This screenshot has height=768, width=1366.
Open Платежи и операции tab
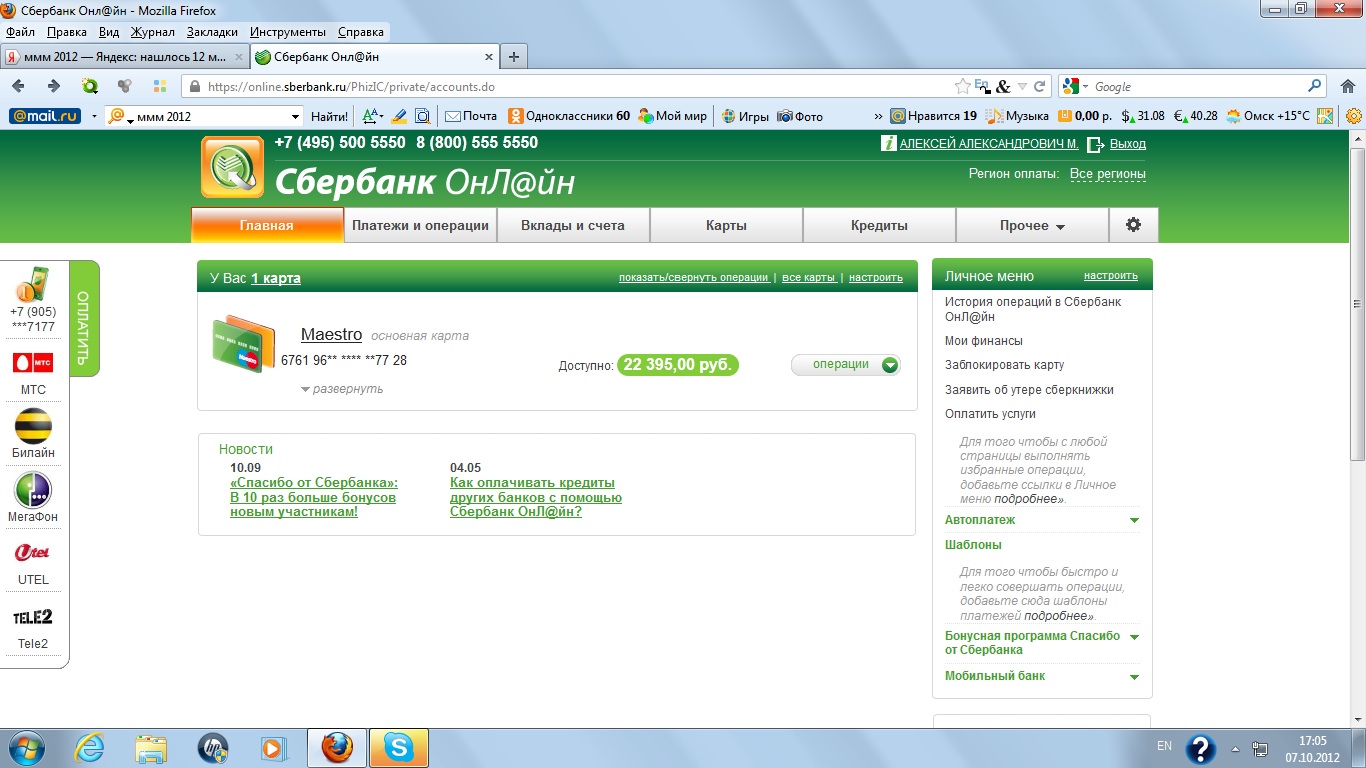420,225
